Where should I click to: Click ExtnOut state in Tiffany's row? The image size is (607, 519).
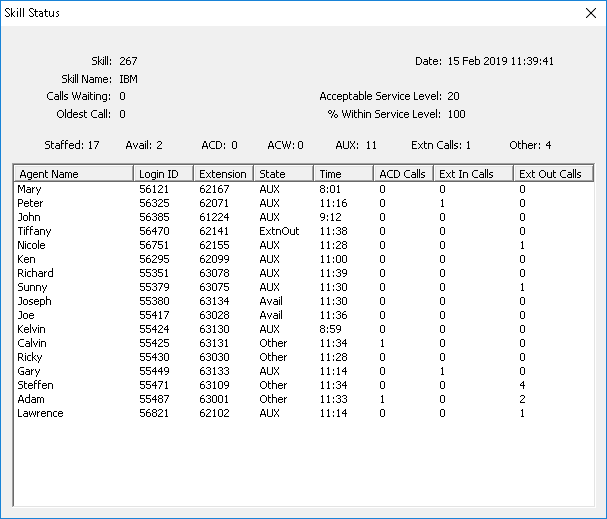point(279,230)
